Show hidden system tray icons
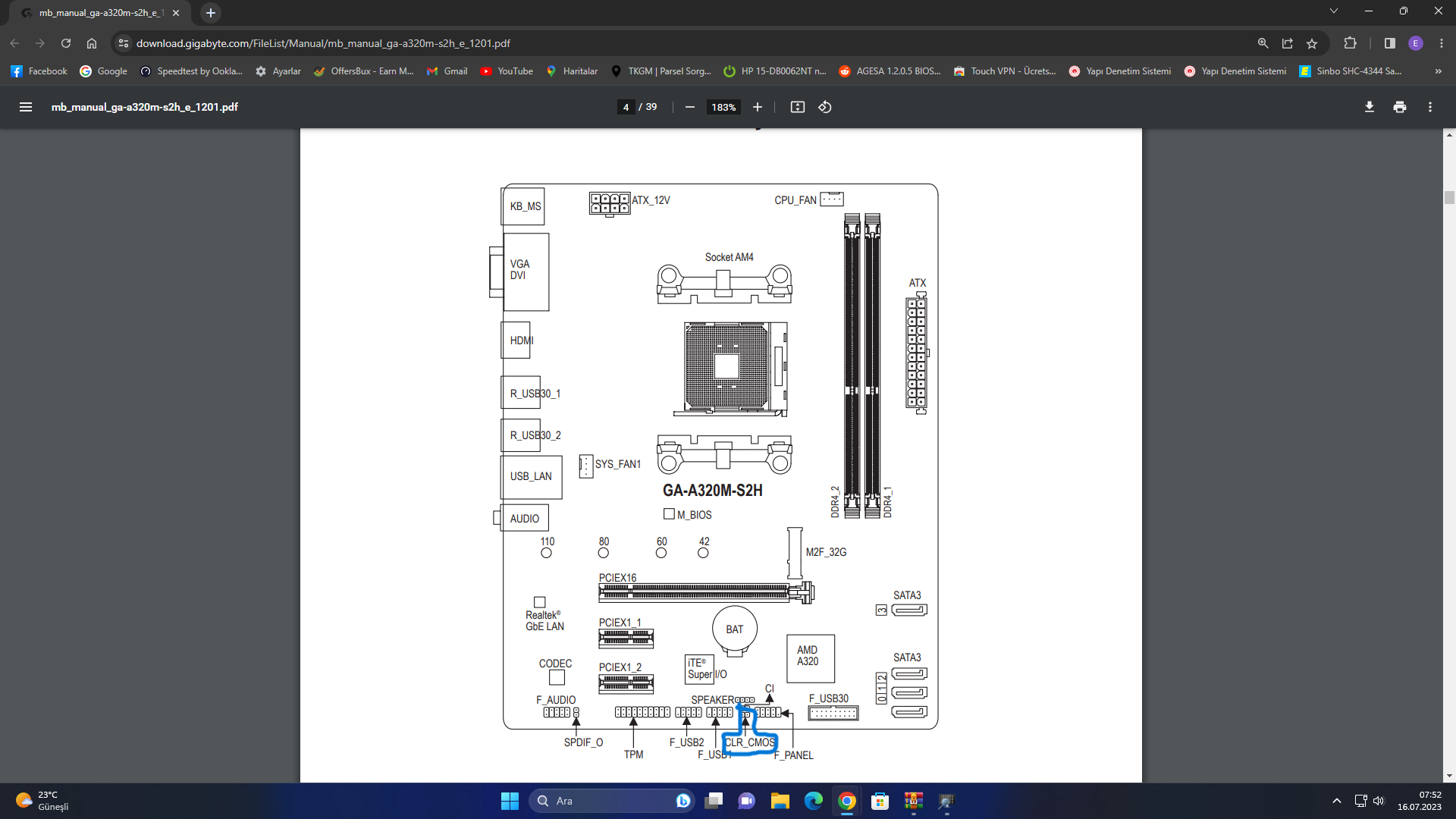This screenshot has width=1456, height=819. (x=1337, y=801)
